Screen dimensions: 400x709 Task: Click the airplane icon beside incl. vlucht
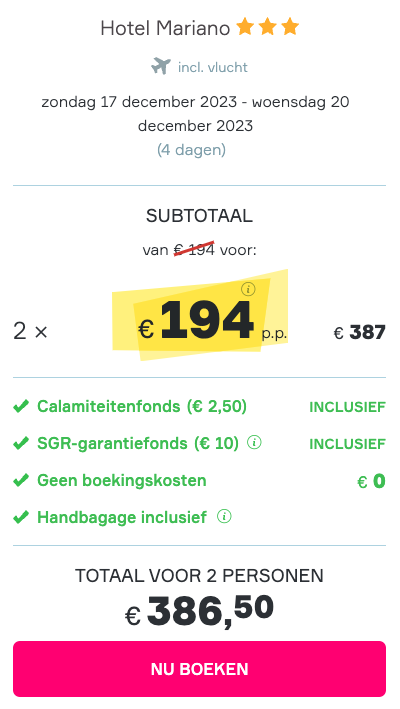[x=161, y=66]
